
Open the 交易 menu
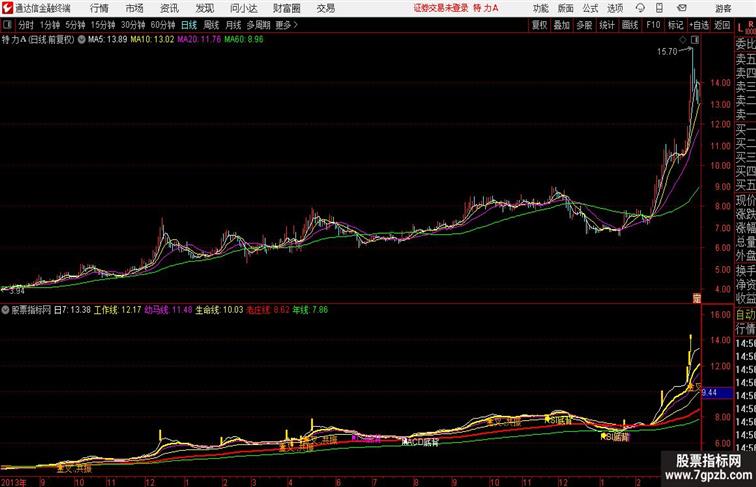[x=326, y=8]
